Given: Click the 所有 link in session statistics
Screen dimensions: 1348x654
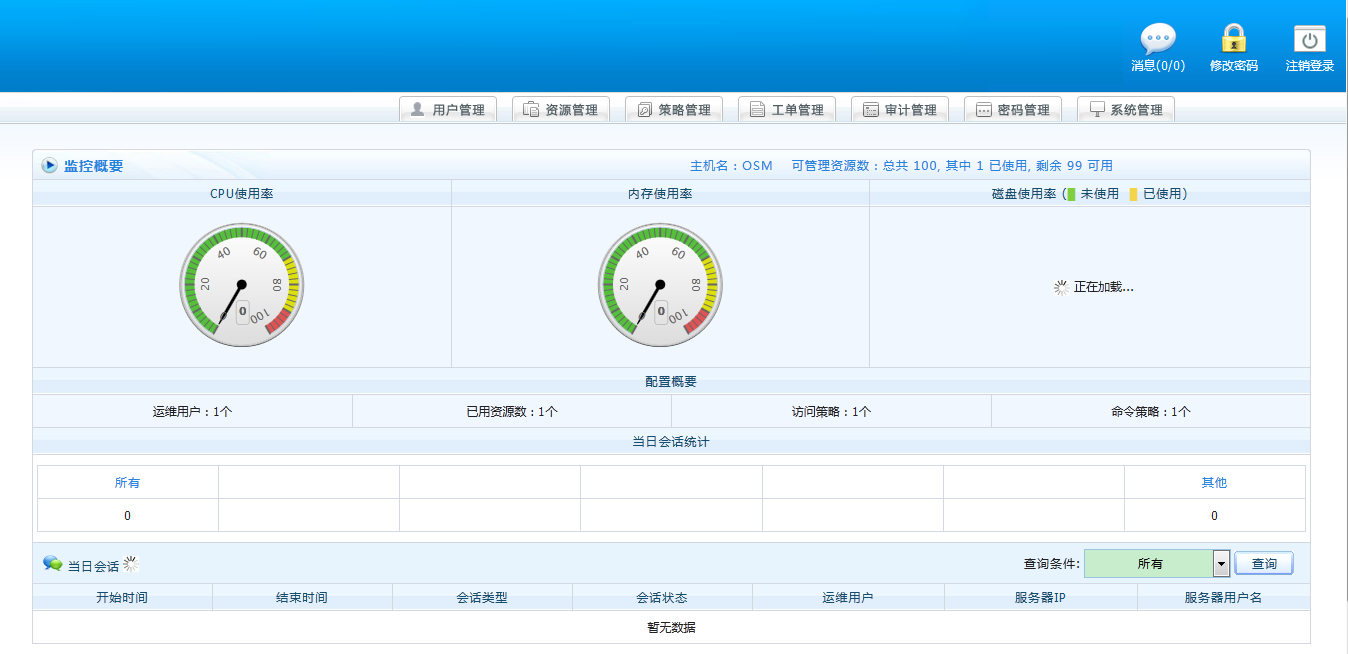Looking at the screenshot, I should point(127,483).
